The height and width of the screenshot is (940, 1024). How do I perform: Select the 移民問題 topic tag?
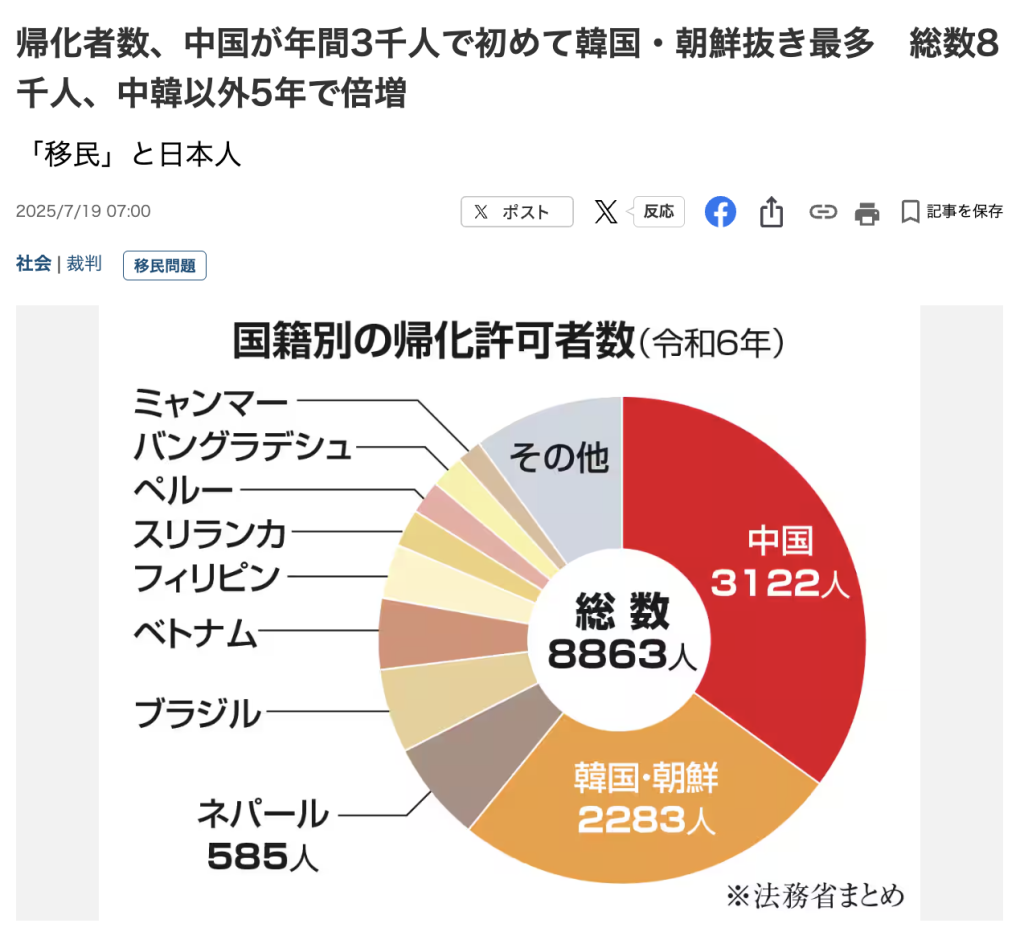[x=164, y=265]
